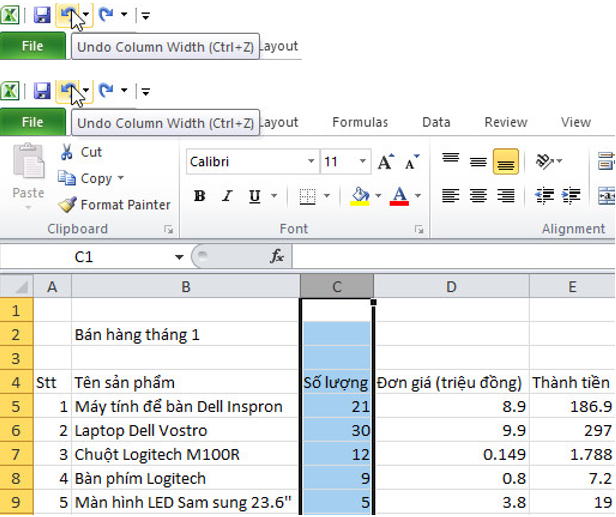The width and height of the screenshot is (616, 517).
Task: Click into the formula bar field
Action: (x=454, y=257)
